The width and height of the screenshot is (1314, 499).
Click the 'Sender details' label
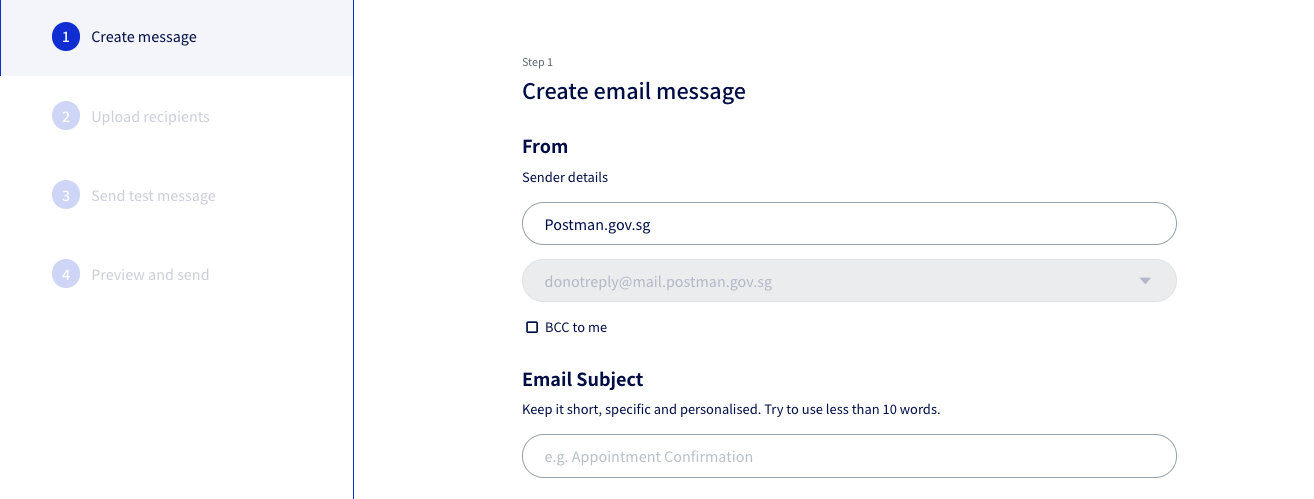pos(565,178)
